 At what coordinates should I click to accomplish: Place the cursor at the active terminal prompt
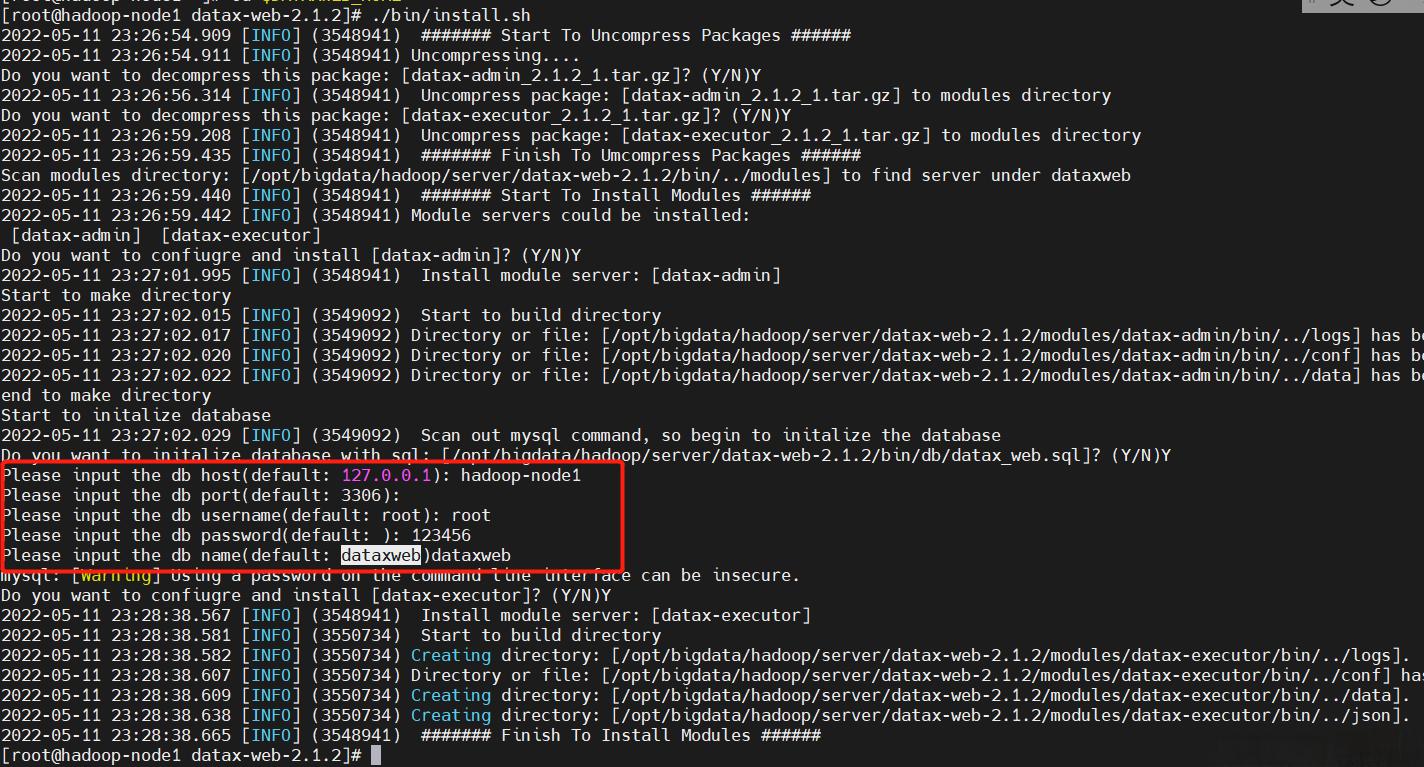[377, 755]
